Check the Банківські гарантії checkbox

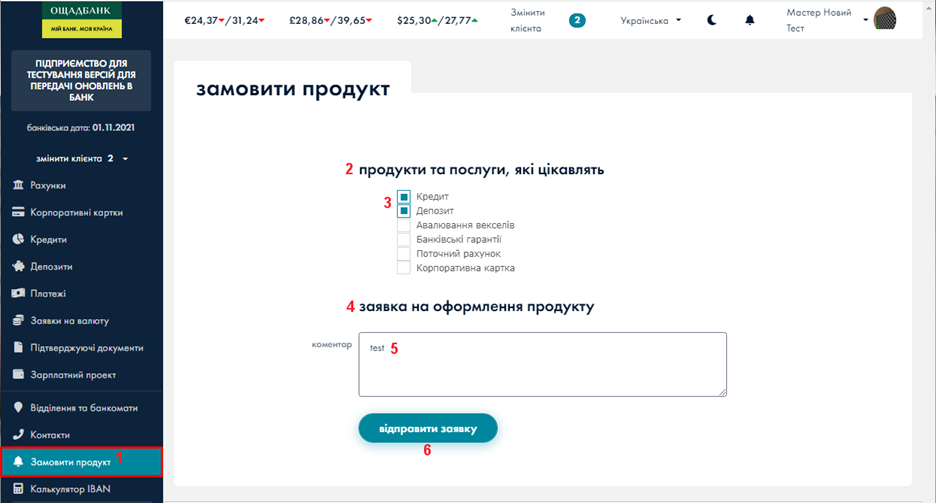click(x=404, y=239)
